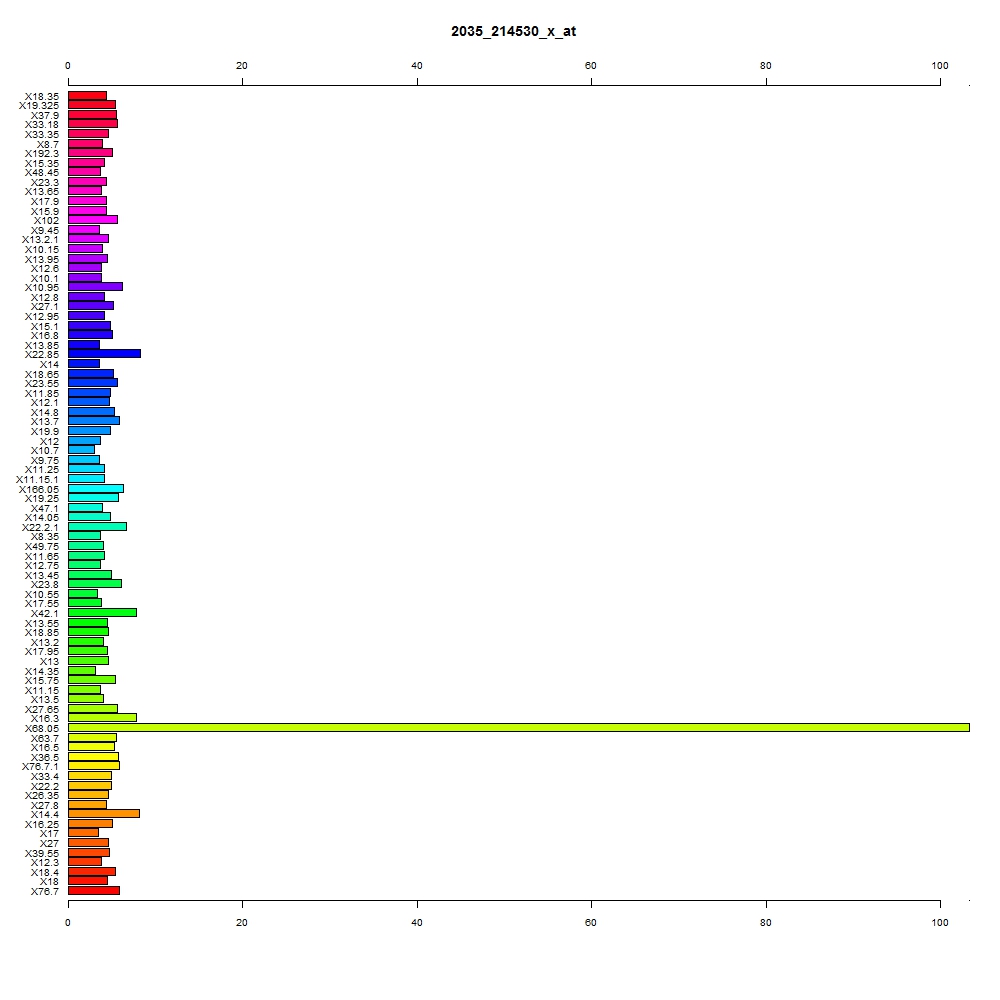Select the X23.55 label

pos(41,383)
